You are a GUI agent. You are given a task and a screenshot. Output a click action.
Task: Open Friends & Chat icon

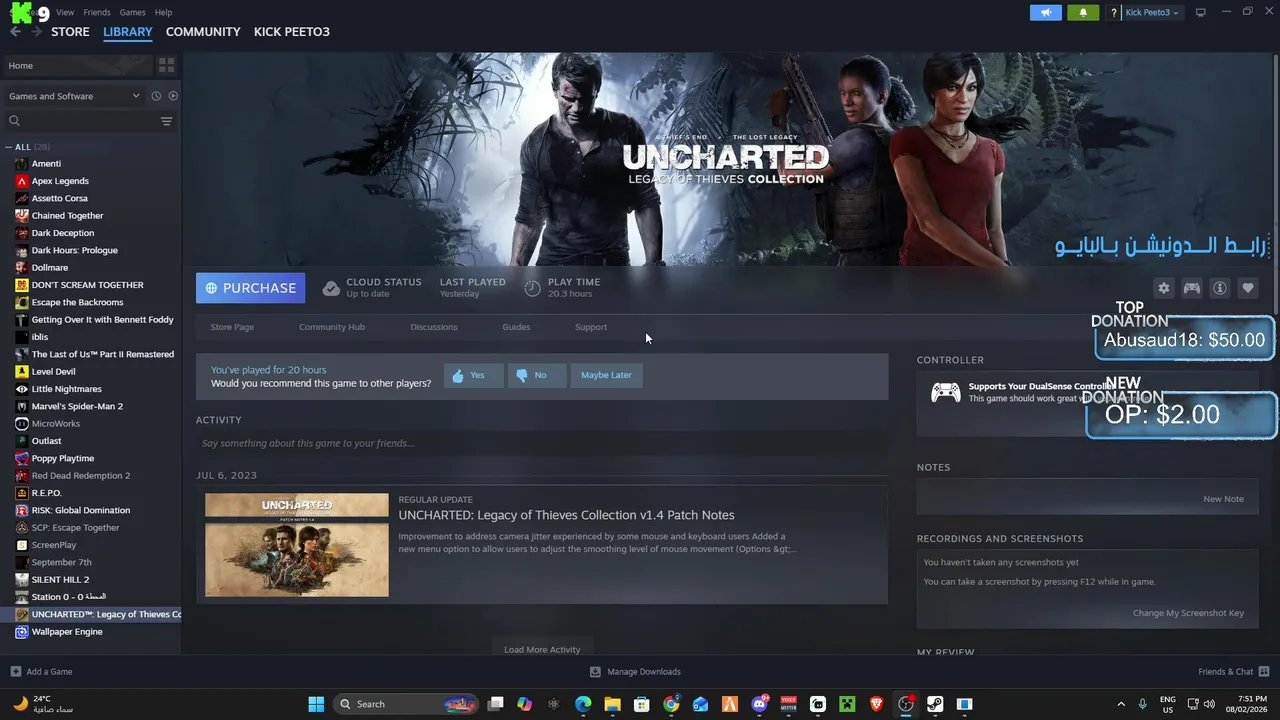pyautogui.click(x=1264, y=672)
